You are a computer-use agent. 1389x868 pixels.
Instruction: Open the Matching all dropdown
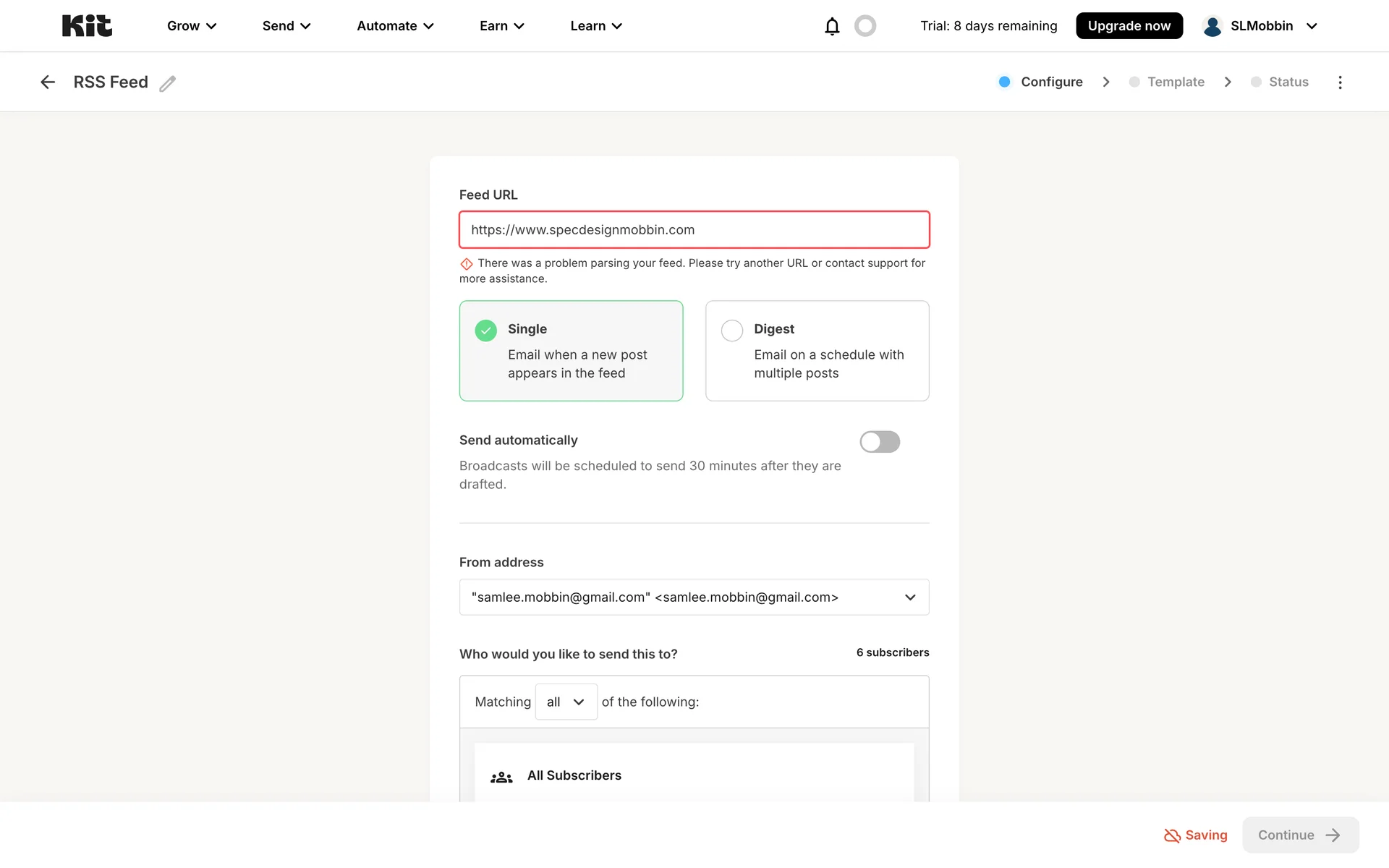tap(566, 702)
